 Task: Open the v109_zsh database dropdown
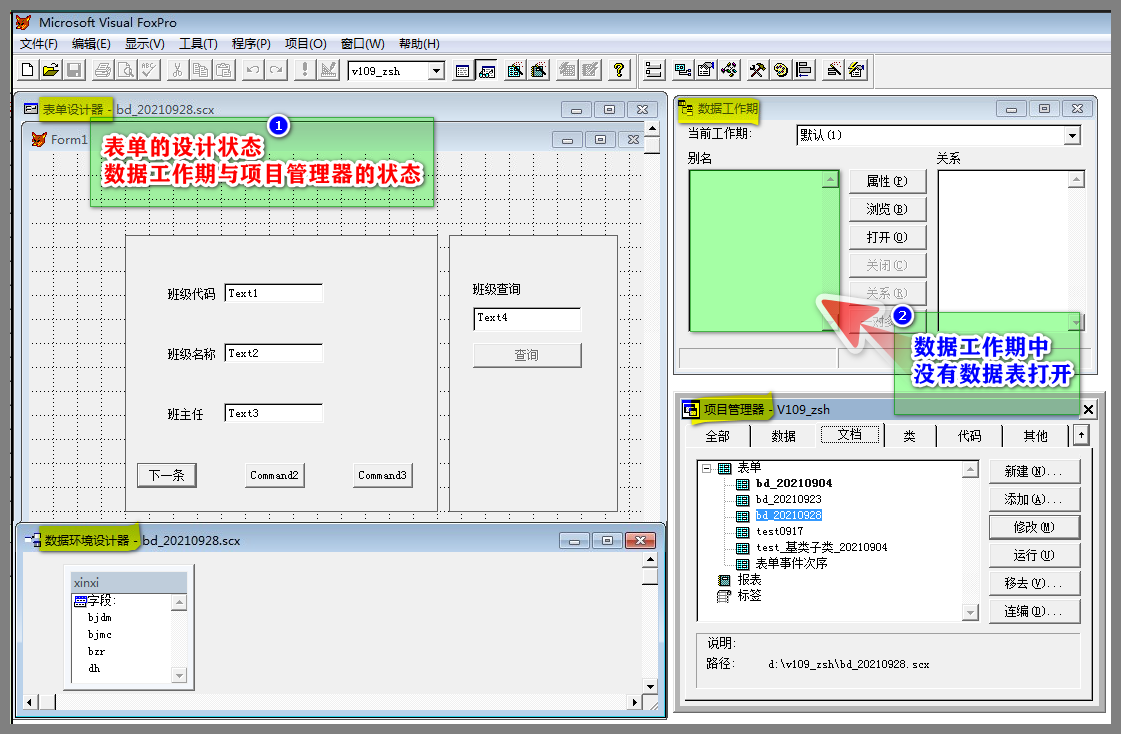point(436,71)
